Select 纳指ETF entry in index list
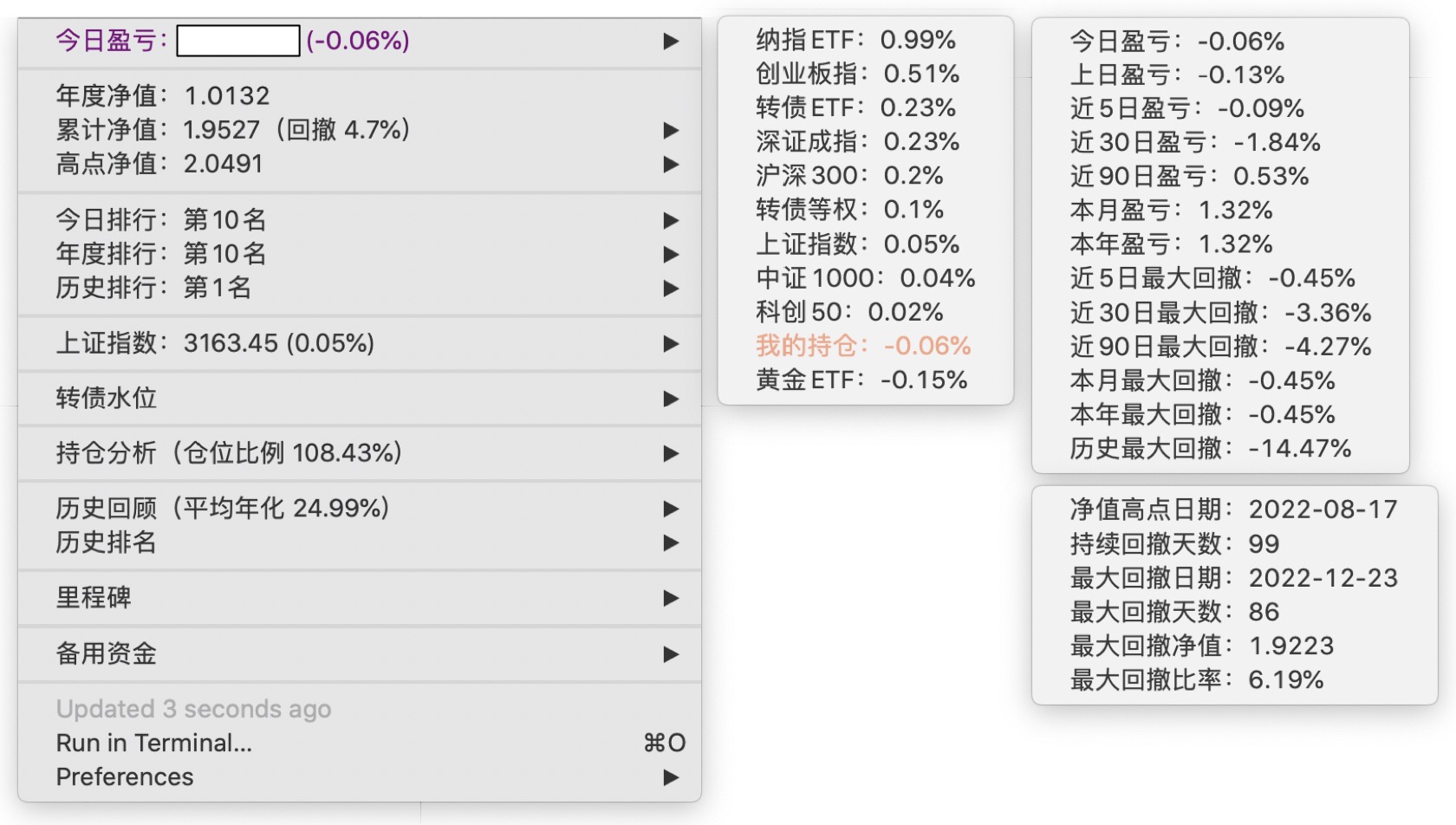This screenshot has width=1456, height=825. coord(855,40)
